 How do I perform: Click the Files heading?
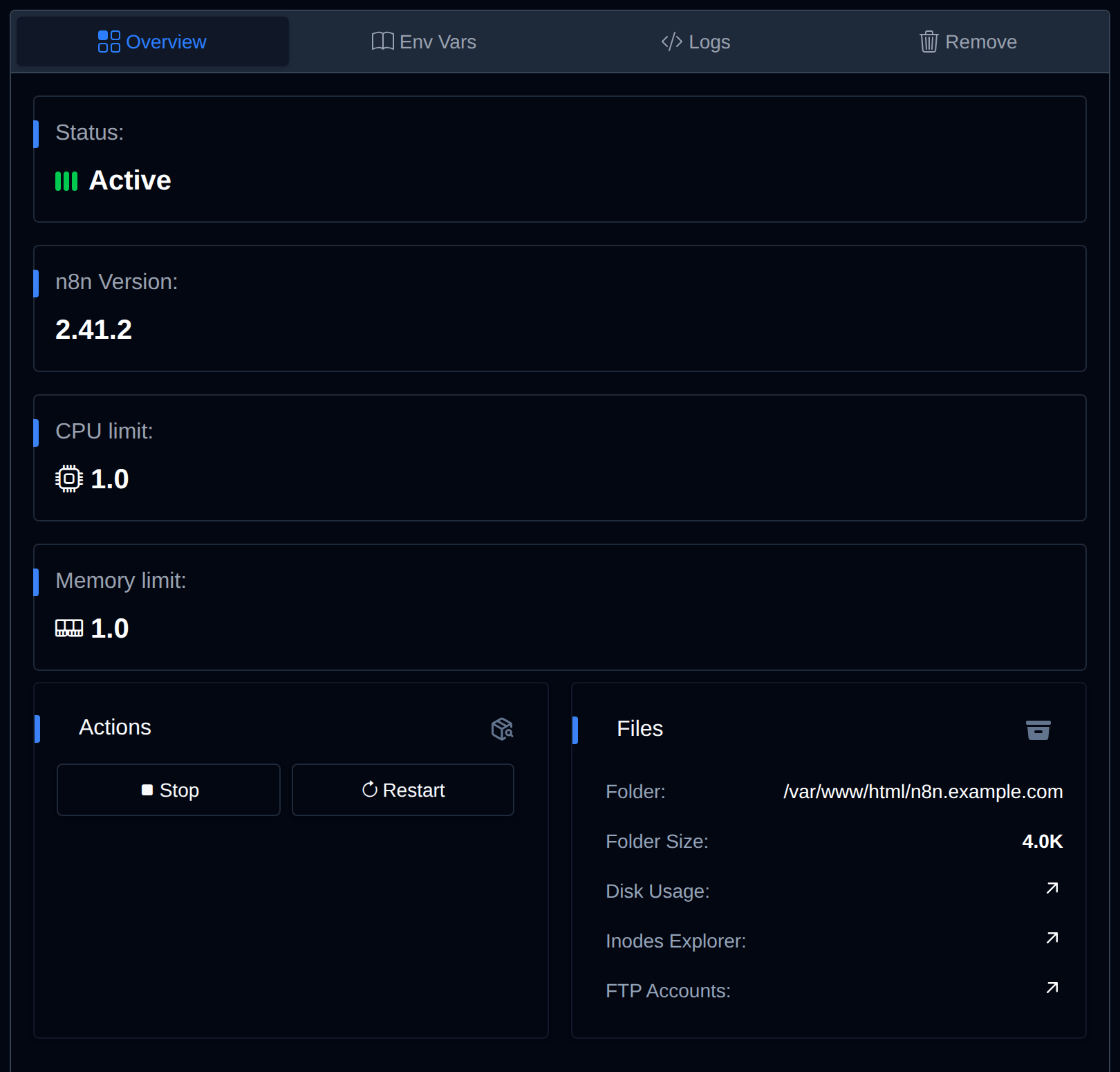[640, 728]
